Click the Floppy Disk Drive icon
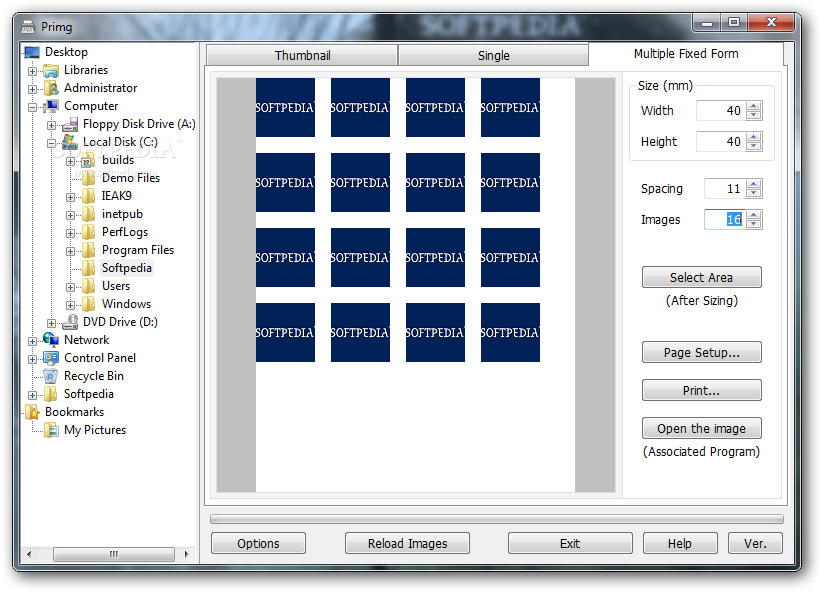 (x=70, y=124)
